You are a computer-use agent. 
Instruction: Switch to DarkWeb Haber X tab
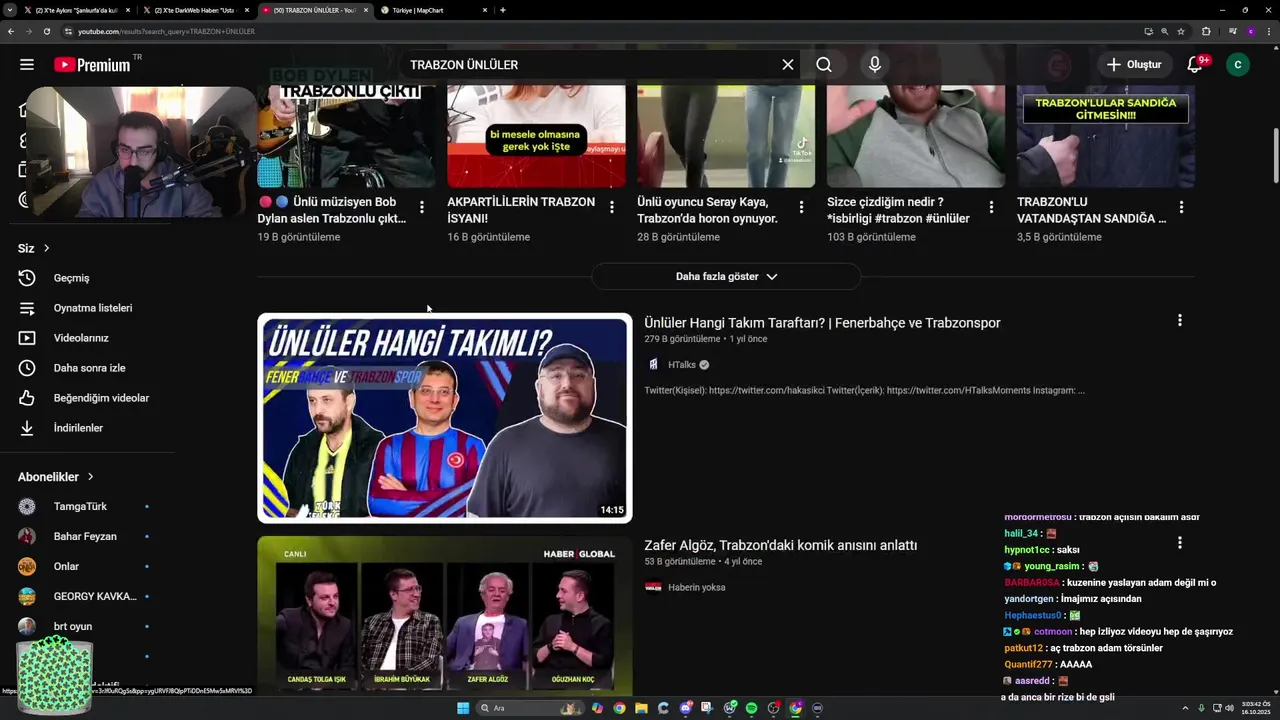(x=195, y=10)
